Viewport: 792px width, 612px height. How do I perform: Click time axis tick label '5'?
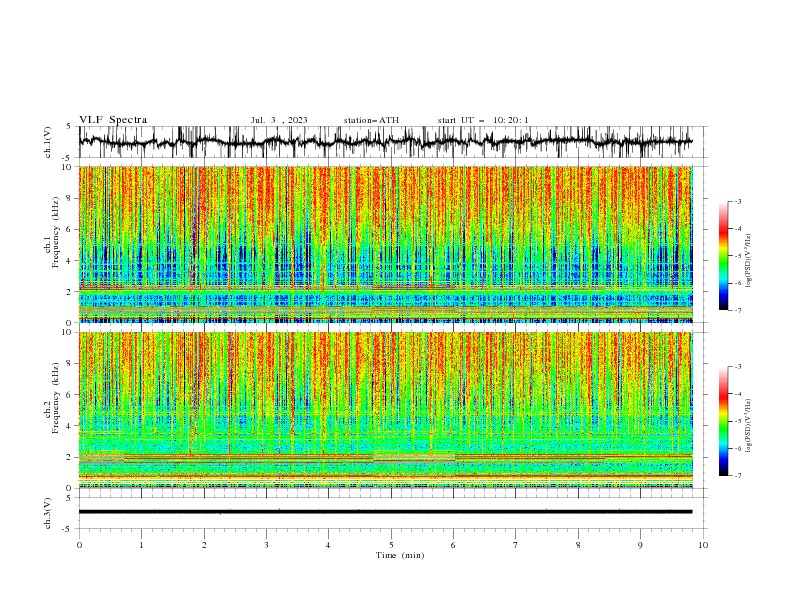point(391,545)
